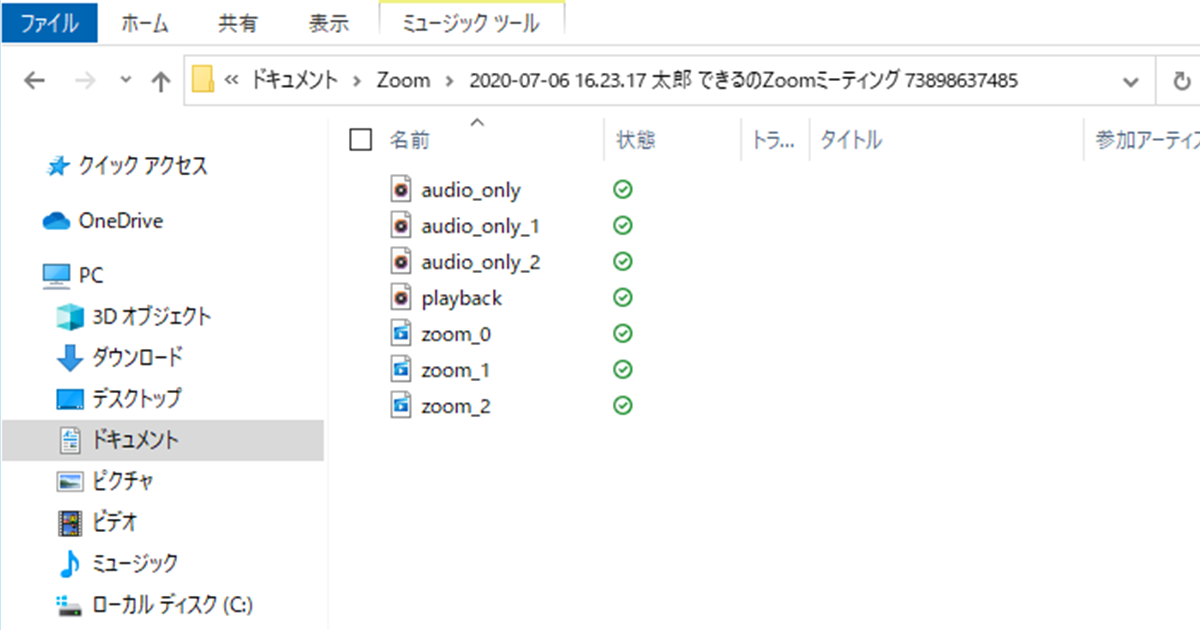
Task: Click the sync status icon for playback
Action: [x=623, y=298]
